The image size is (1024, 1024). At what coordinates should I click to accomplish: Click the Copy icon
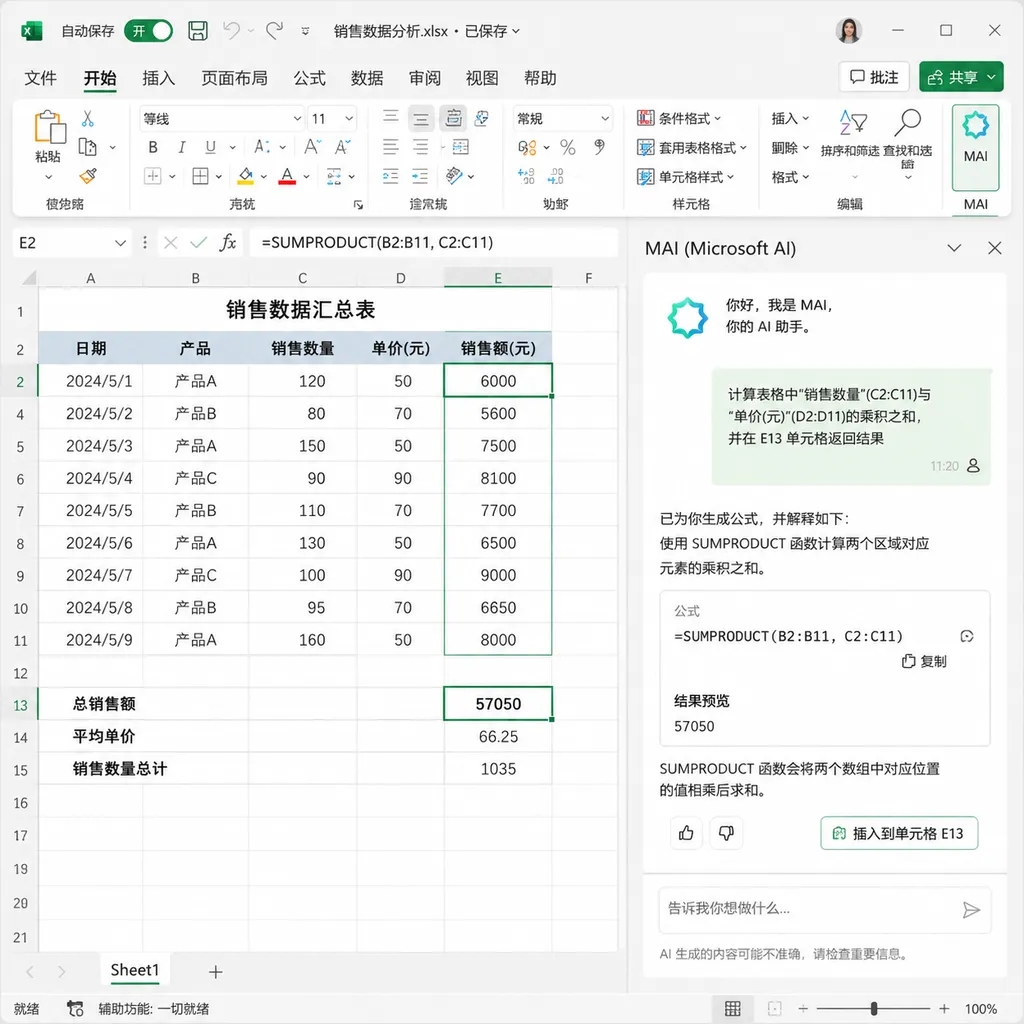(88, 147)
